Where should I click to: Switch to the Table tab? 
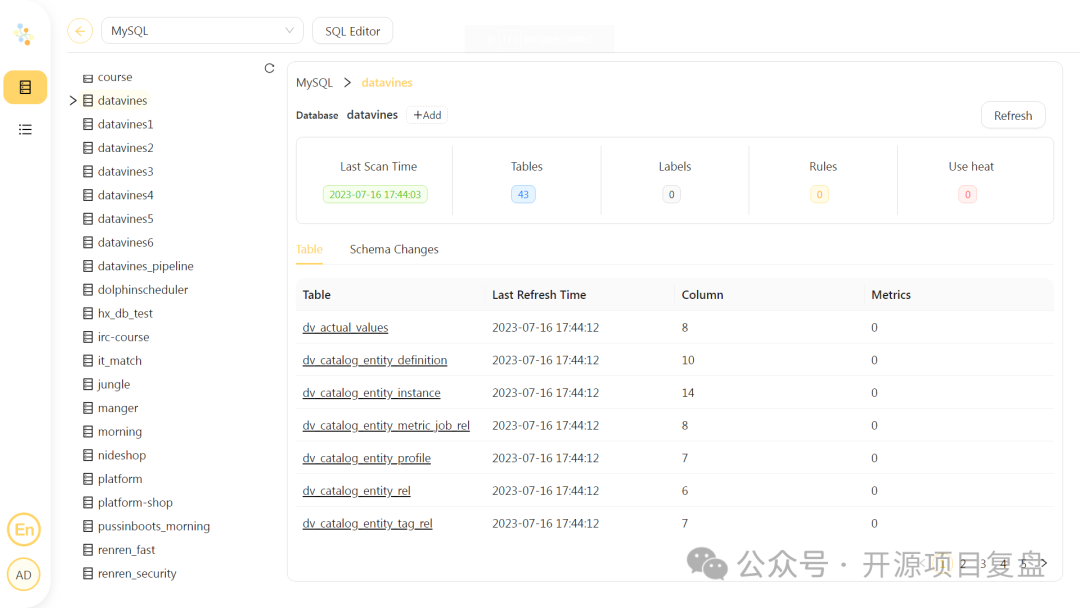[309, 249]
